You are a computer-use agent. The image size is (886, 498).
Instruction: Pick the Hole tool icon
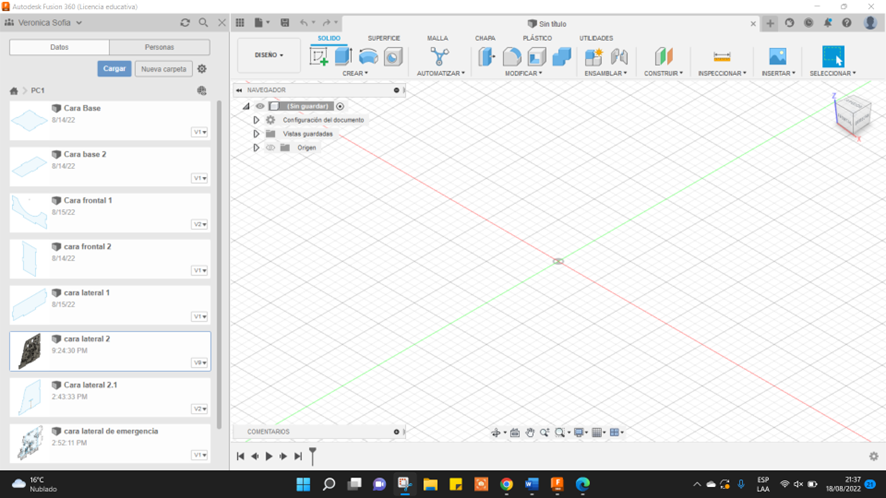click(393, 57)
